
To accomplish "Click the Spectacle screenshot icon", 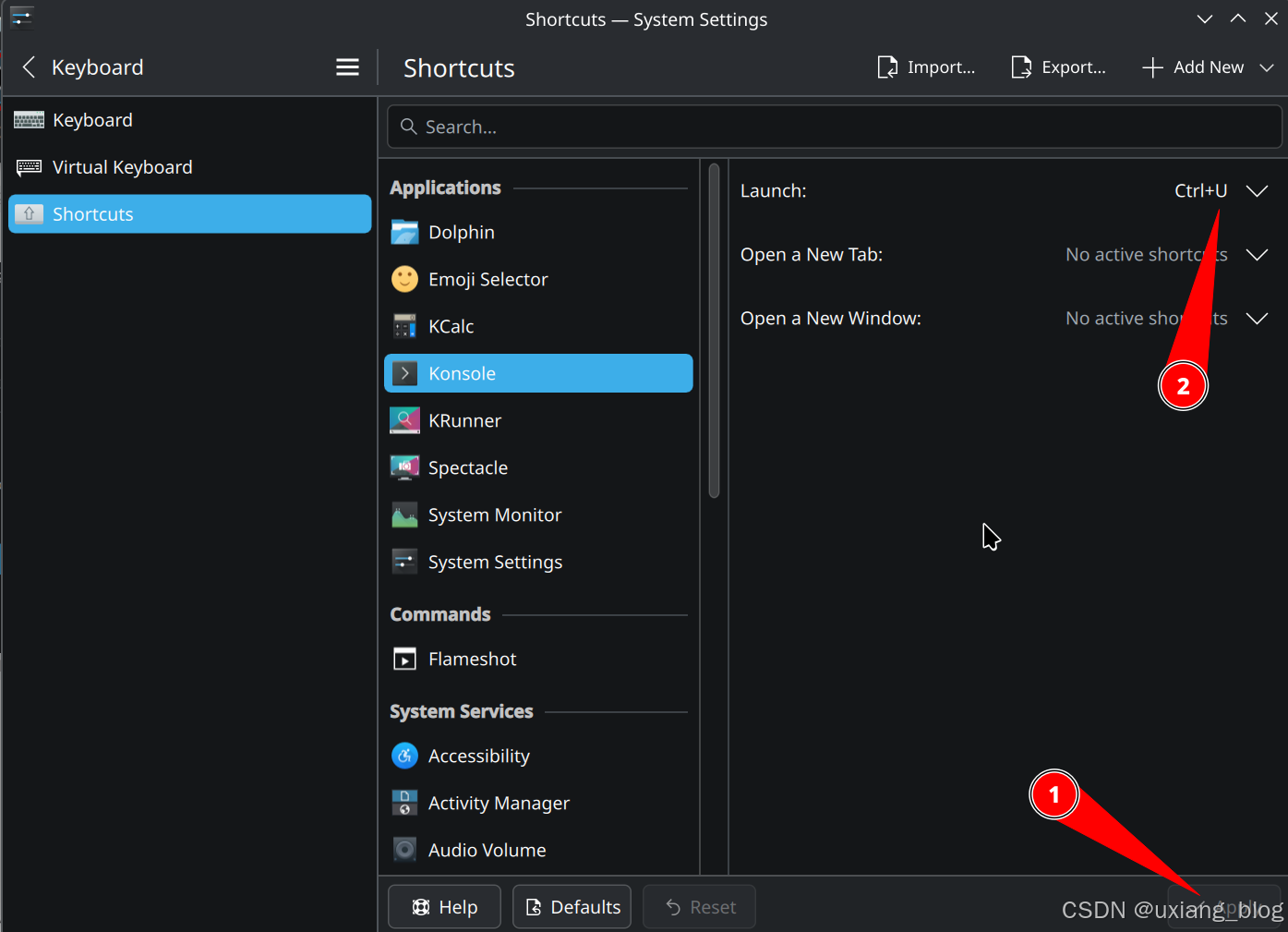I will click(x=404, y=467).
